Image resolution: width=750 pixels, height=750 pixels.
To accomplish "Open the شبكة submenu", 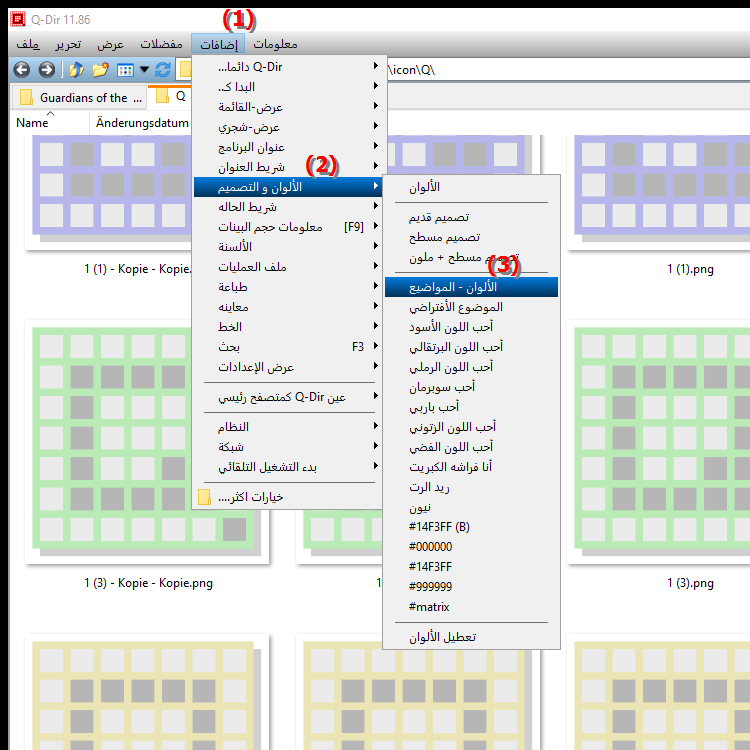I will point(287,447).
